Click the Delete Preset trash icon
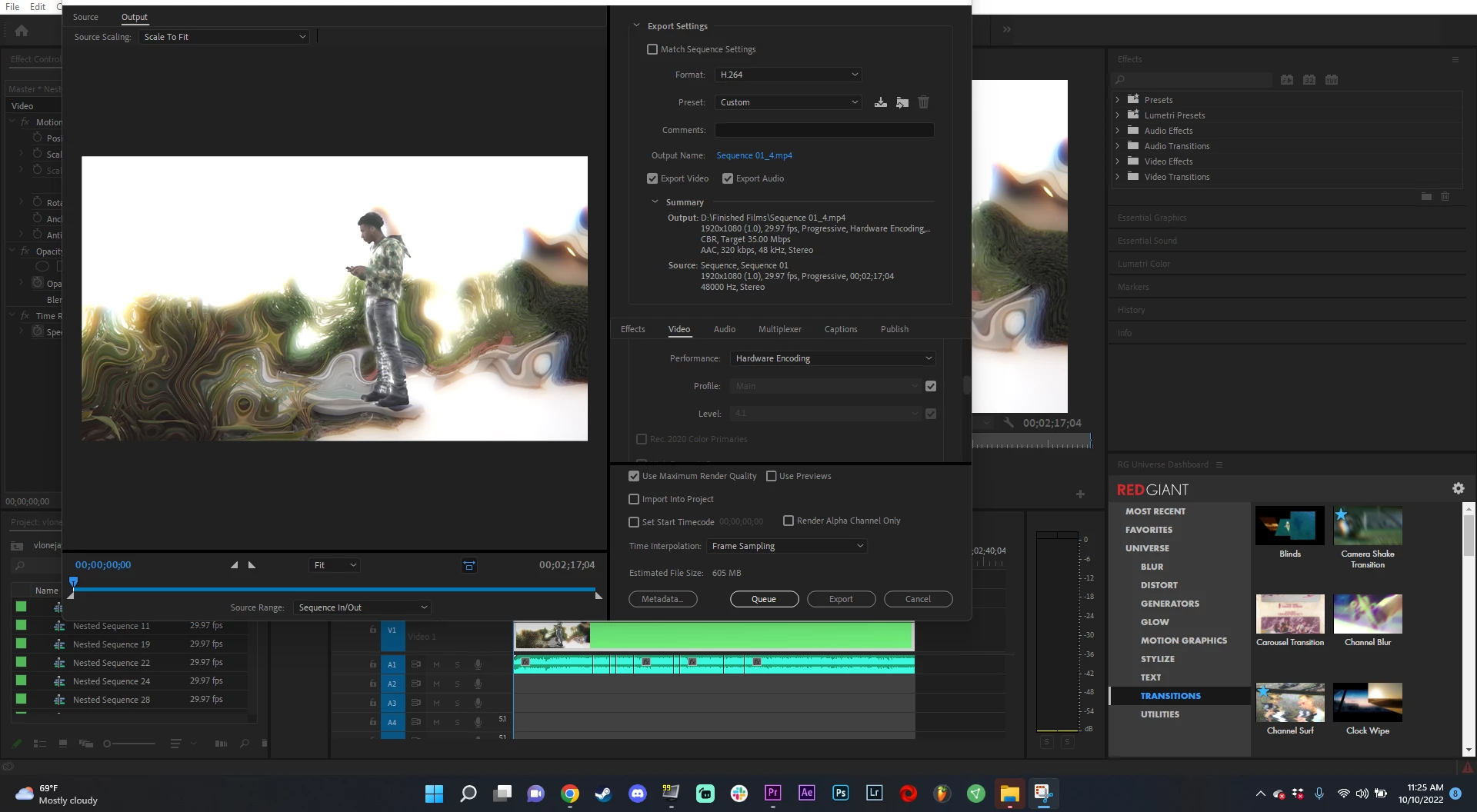The height and width of the screenshot is (812, 1477). click(x=924, y=102)
